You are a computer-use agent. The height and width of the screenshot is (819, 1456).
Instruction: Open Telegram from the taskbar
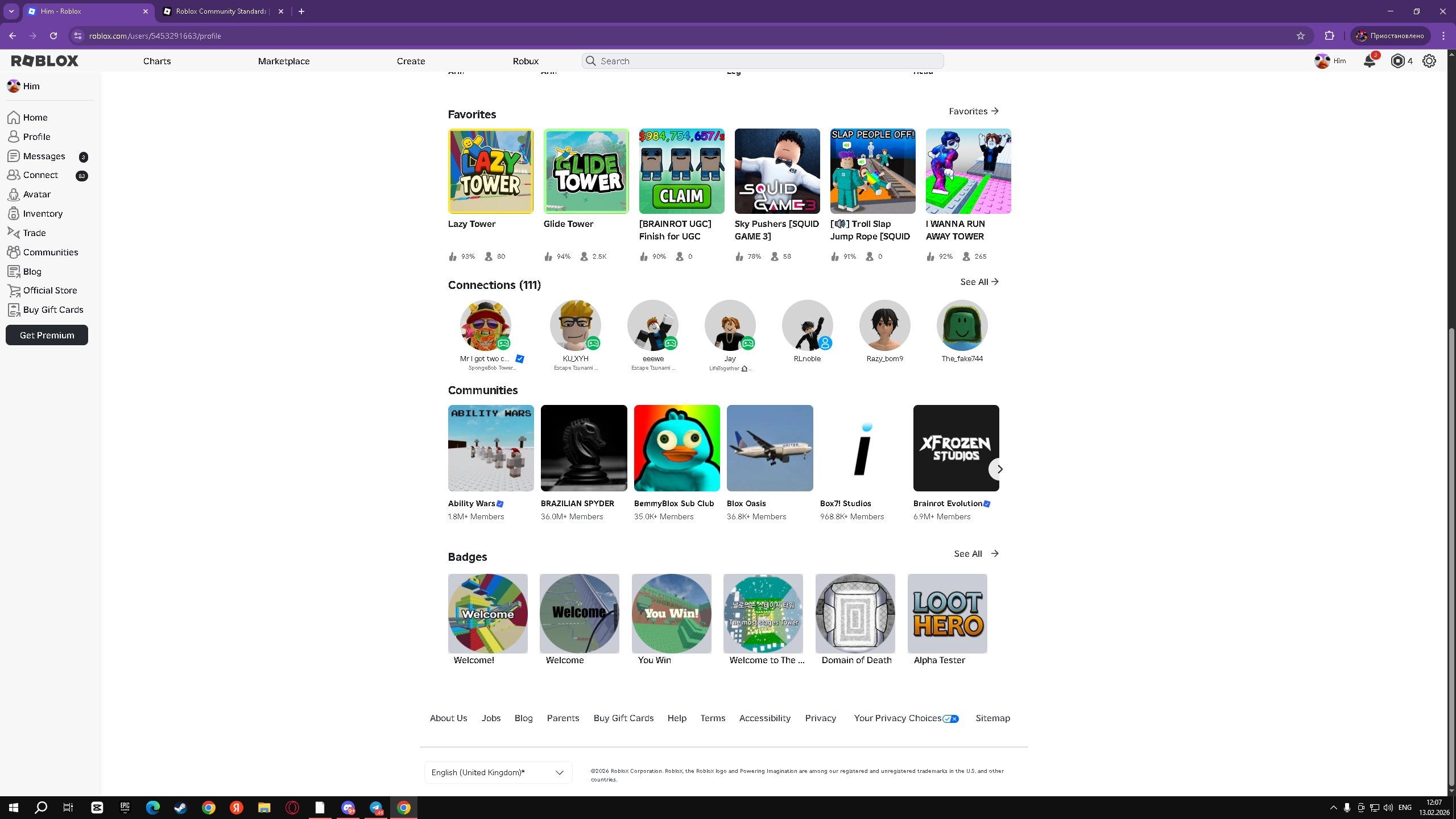click(376, 808)
